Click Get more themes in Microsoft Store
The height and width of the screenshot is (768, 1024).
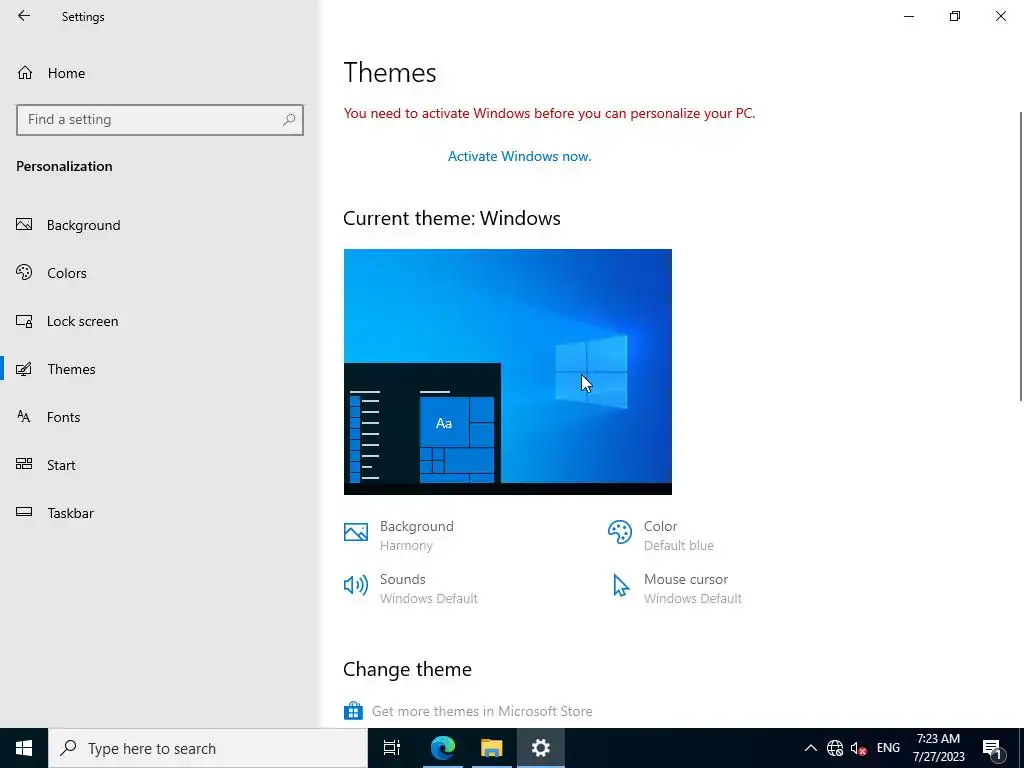click(482, 711)
